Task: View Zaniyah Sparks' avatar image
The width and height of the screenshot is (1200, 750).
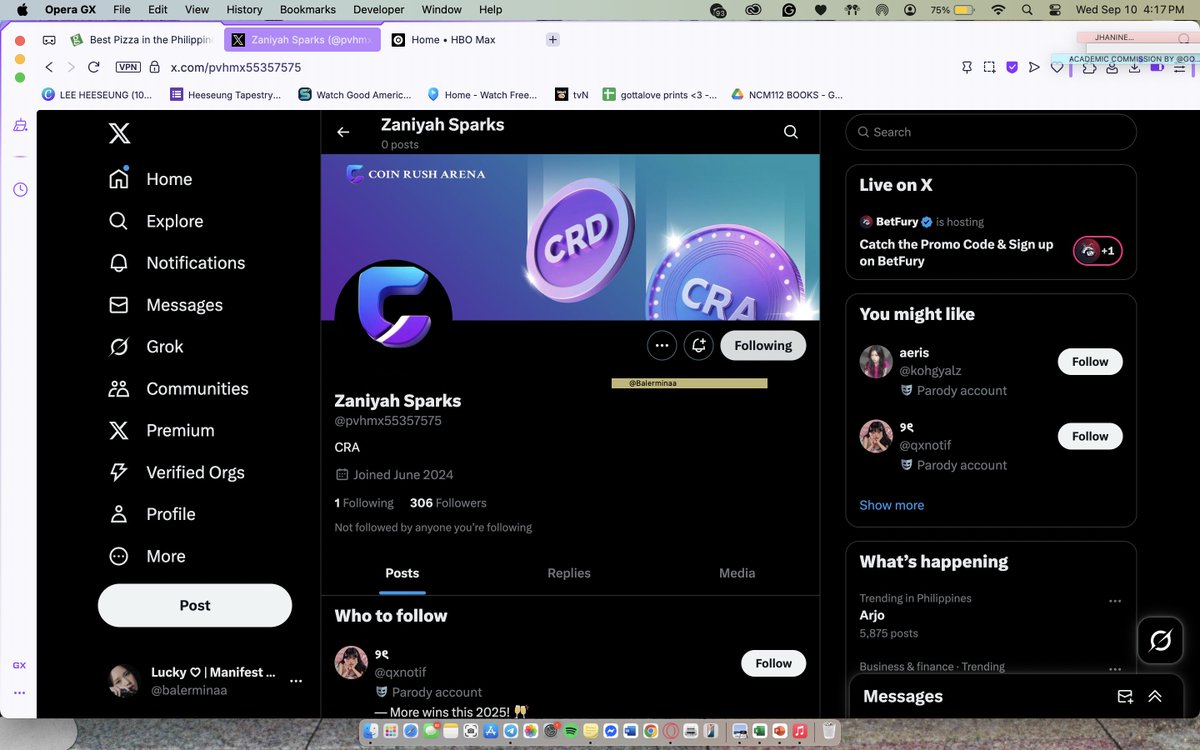Action: point(393,316)
